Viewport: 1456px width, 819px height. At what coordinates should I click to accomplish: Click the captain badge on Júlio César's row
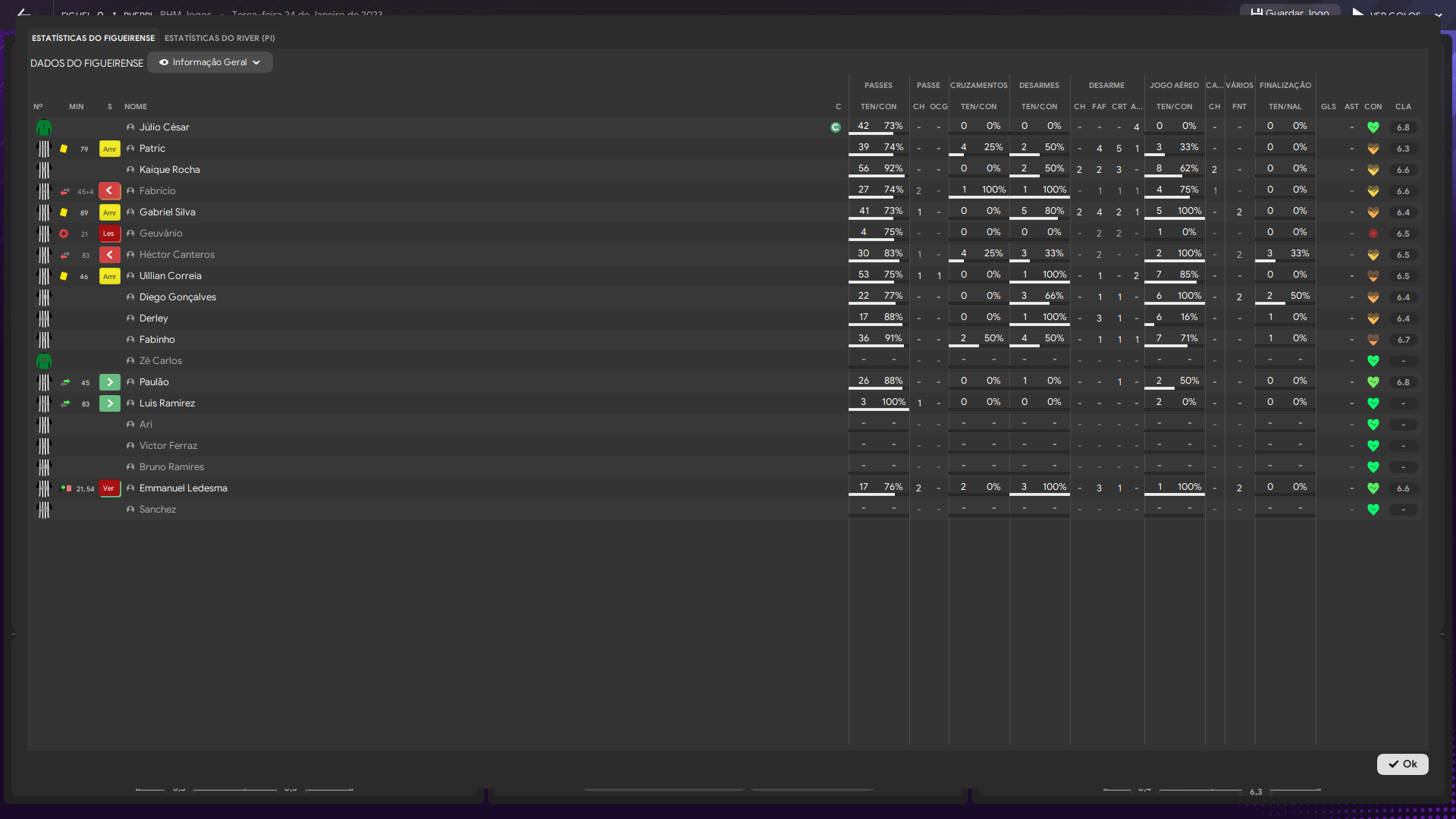pos(836,127)
